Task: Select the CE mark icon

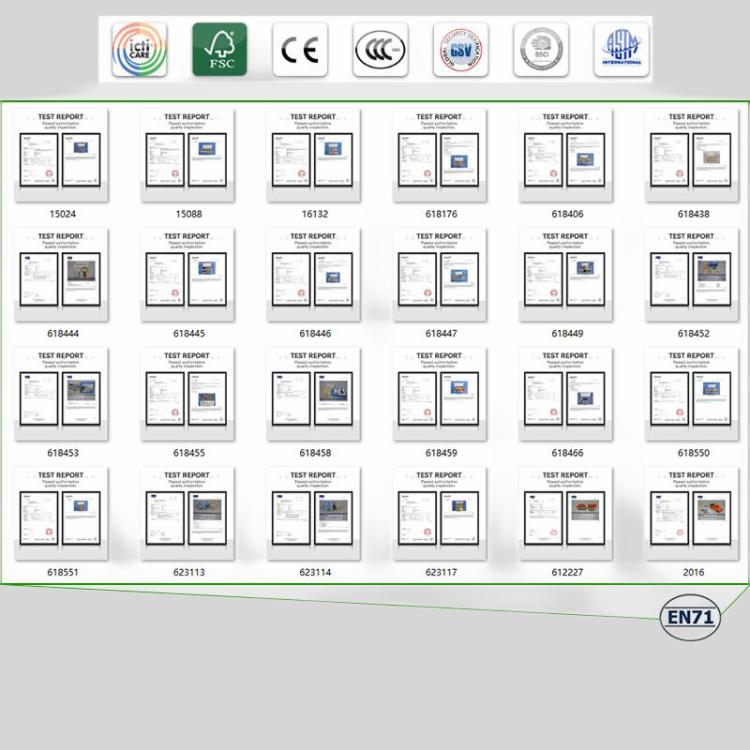Action: (300, 50)
